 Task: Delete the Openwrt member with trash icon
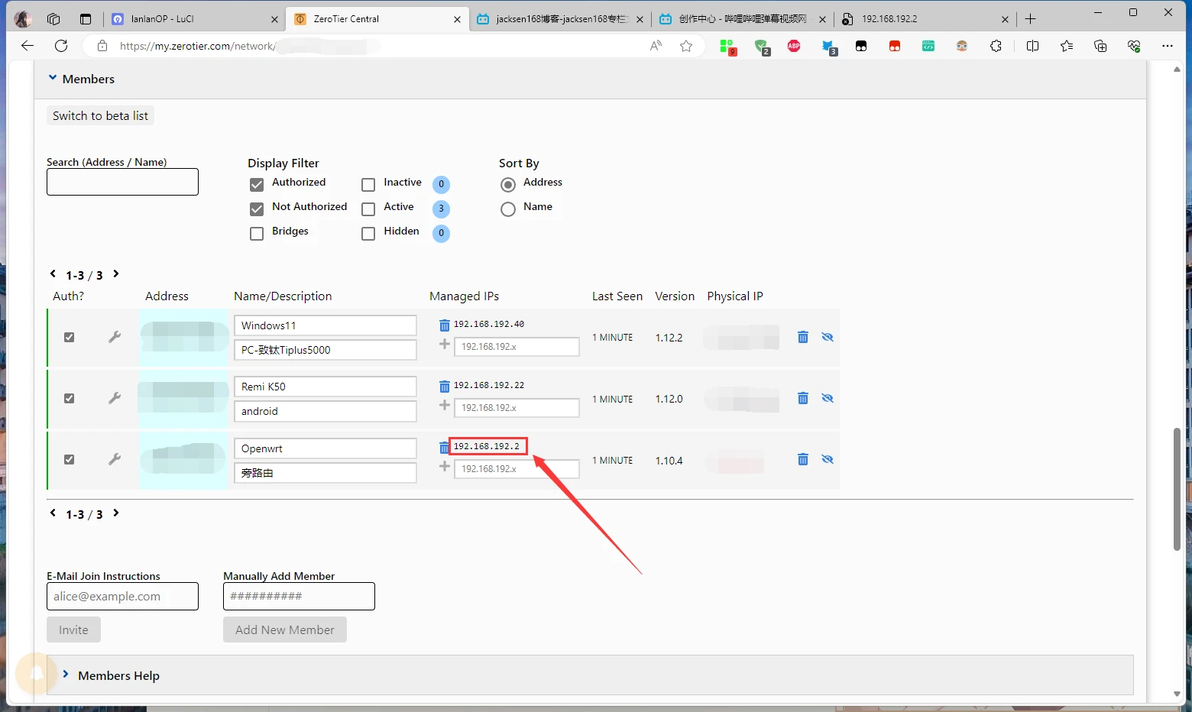(803, 459)
